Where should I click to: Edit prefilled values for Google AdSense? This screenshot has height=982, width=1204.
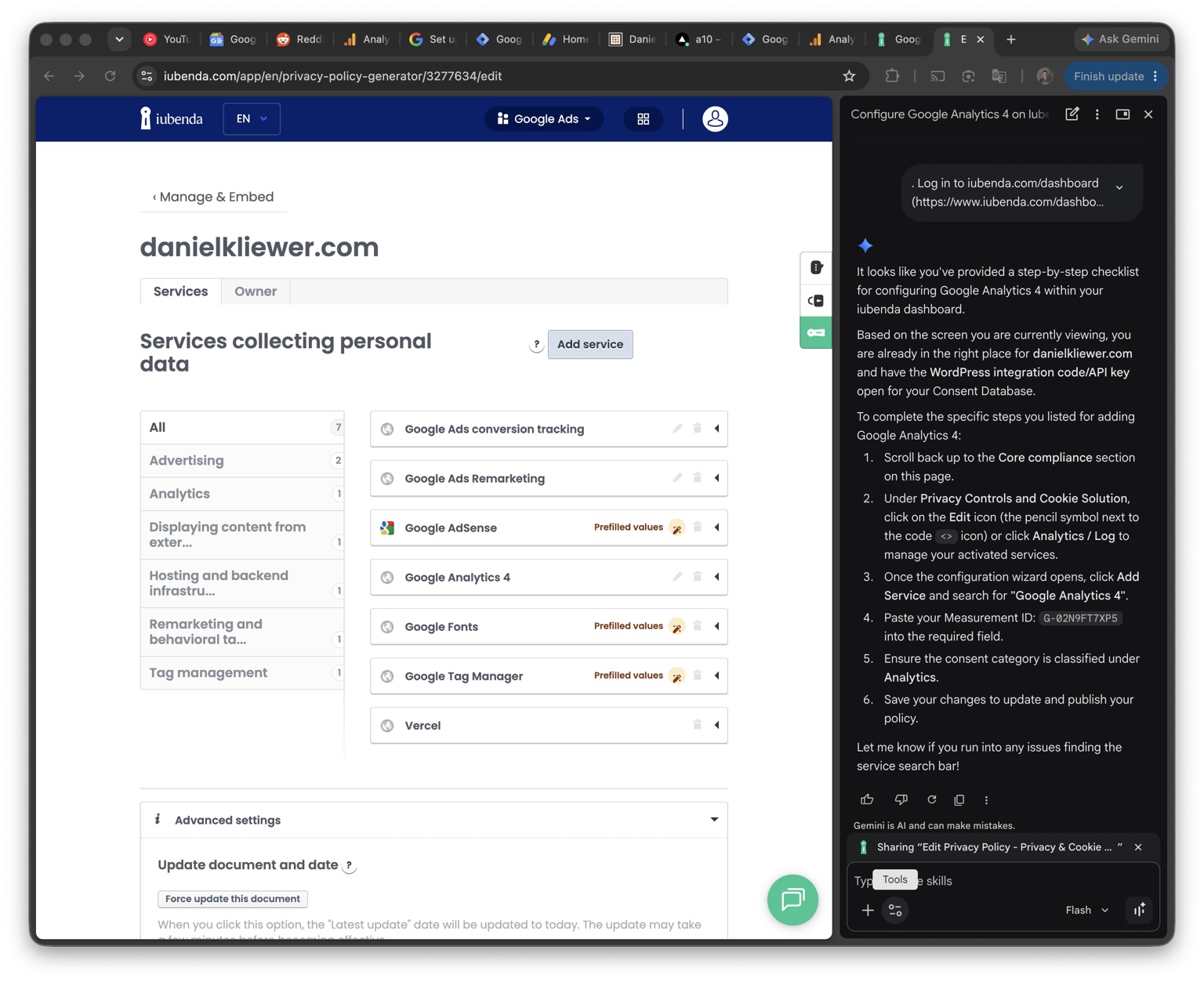click(x=676, y=527)
